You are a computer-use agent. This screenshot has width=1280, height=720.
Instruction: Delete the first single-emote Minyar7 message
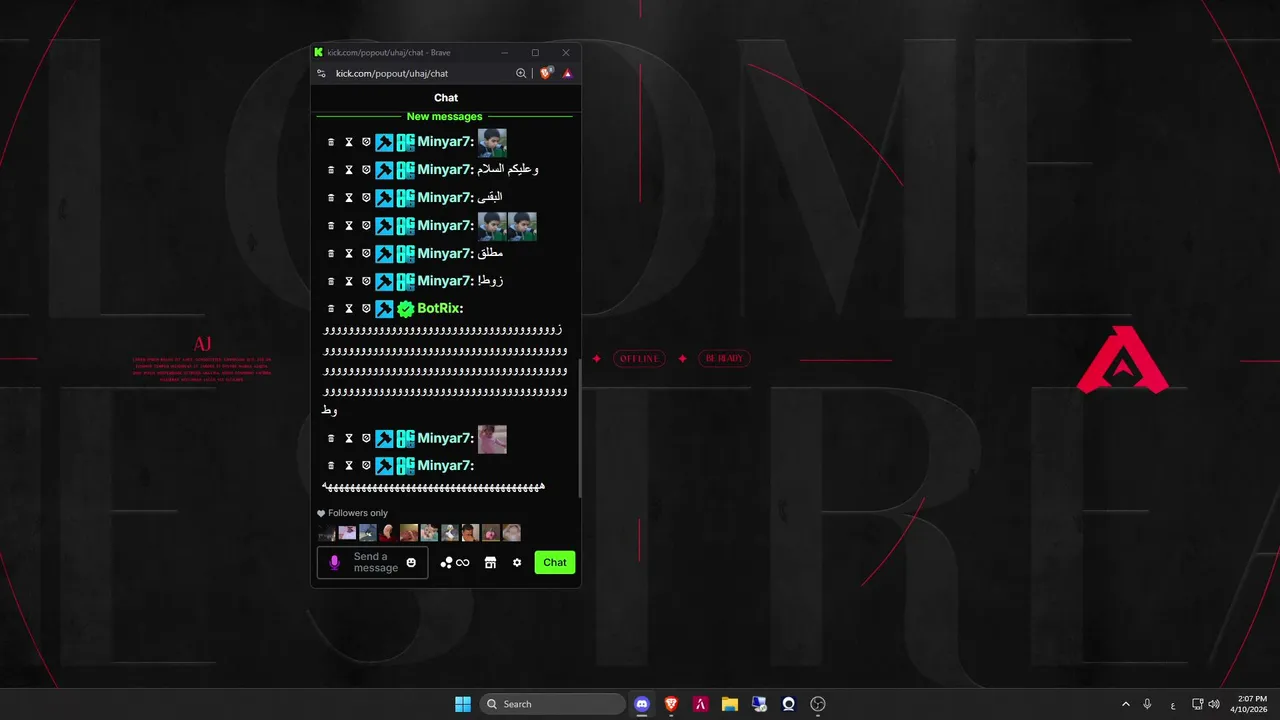(x=331, y=142)
